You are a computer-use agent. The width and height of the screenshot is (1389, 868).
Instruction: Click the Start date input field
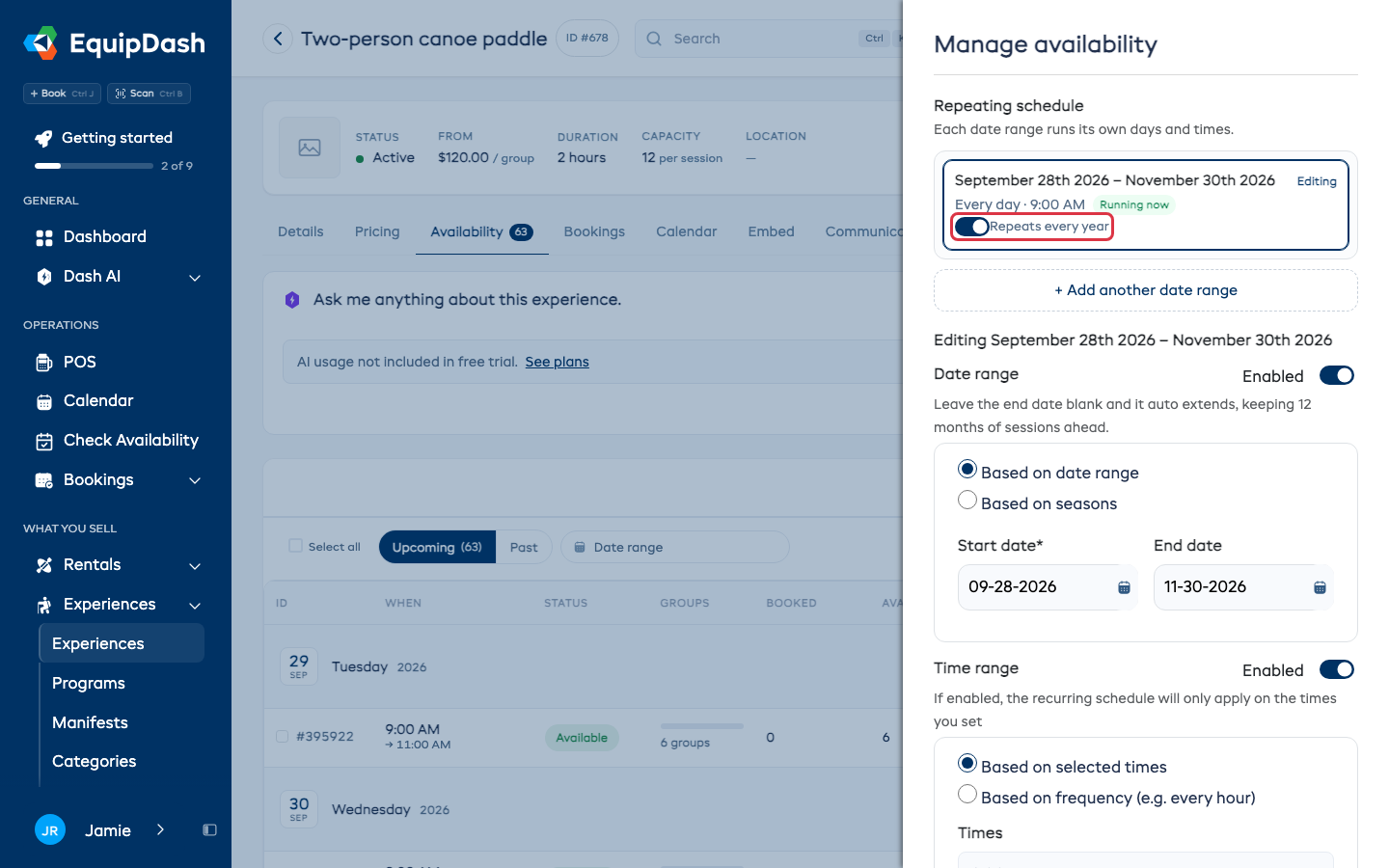[1048, 587]
